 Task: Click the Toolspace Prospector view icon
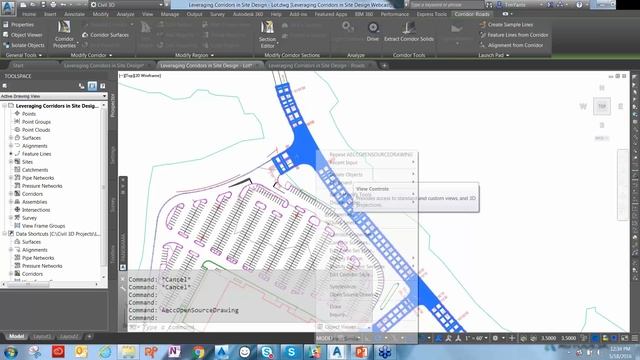92,86
